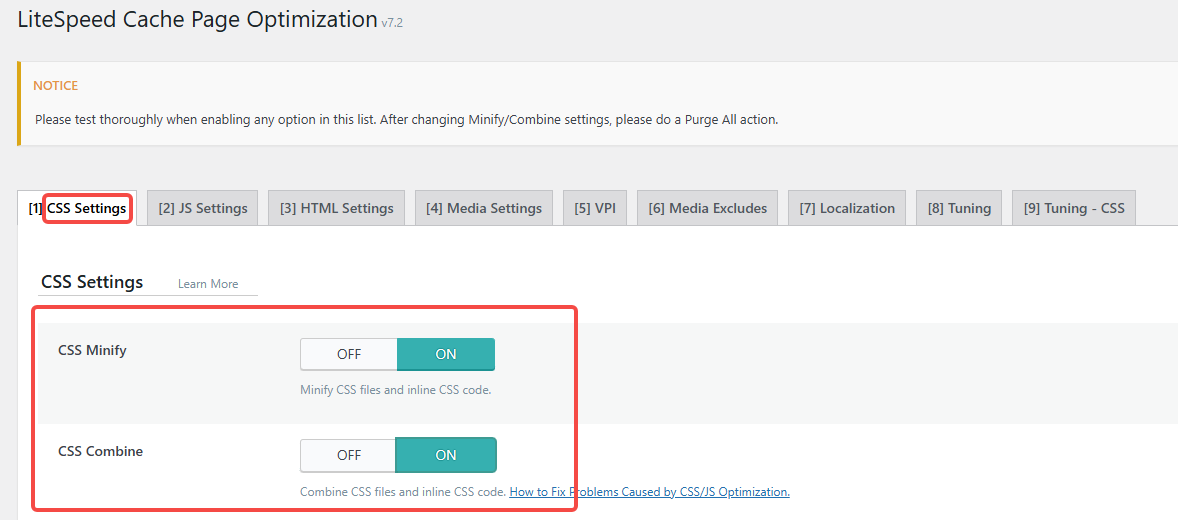Image resolution: width=1178 pixels, height=520 pixels.
Task: Open the VPI tab
Action: (594, 208)
